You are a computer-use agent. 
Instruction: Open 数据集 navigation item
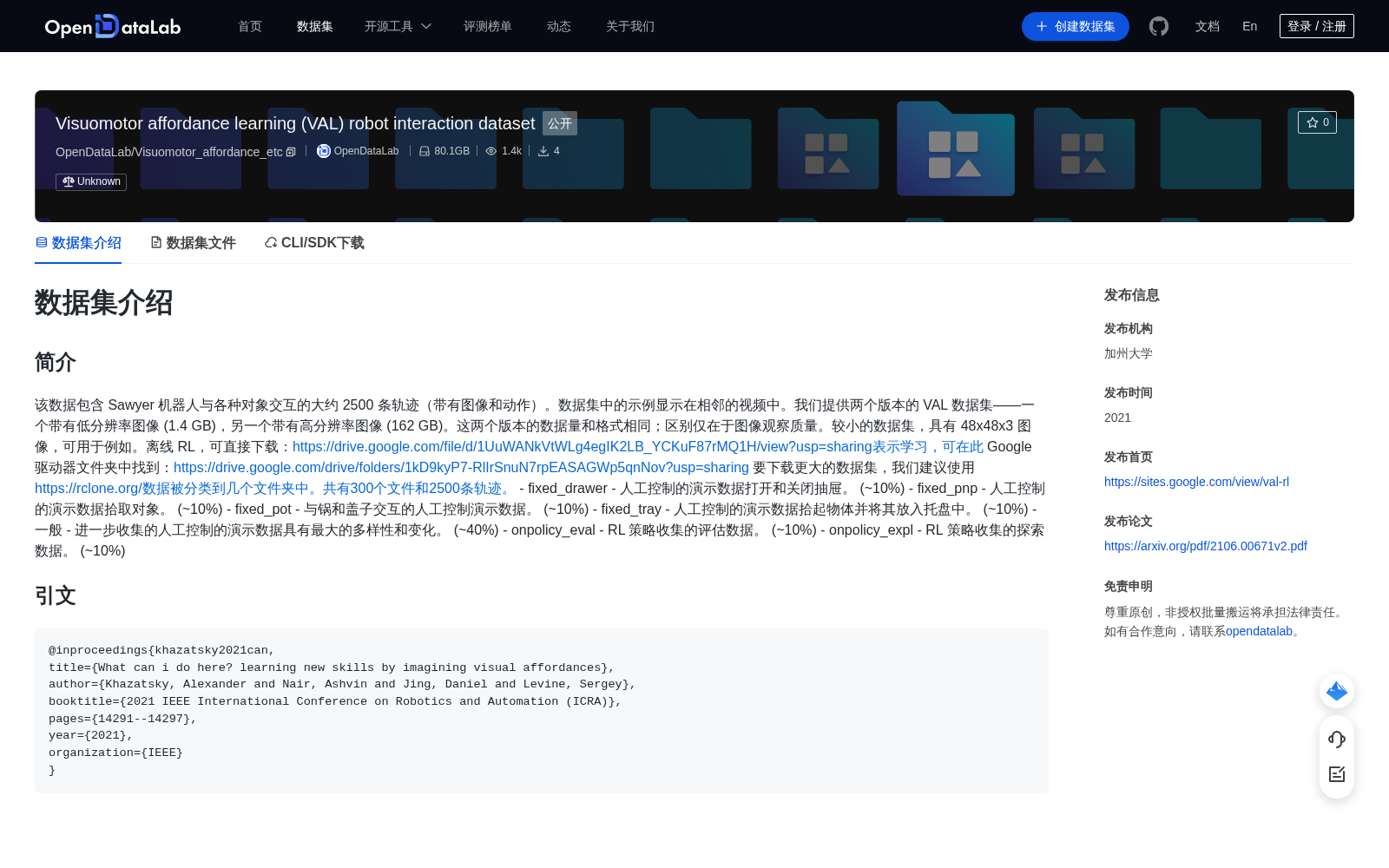[x=315, y=26]
